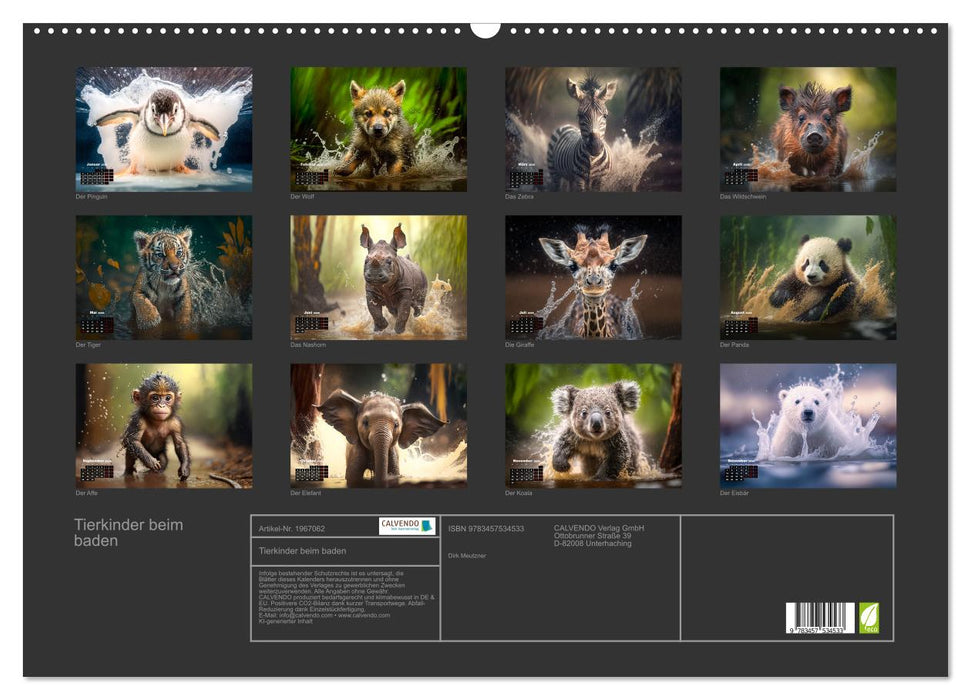Select the panda cub thumbnail
971x700 pixels.
click(x=807, y=277)
